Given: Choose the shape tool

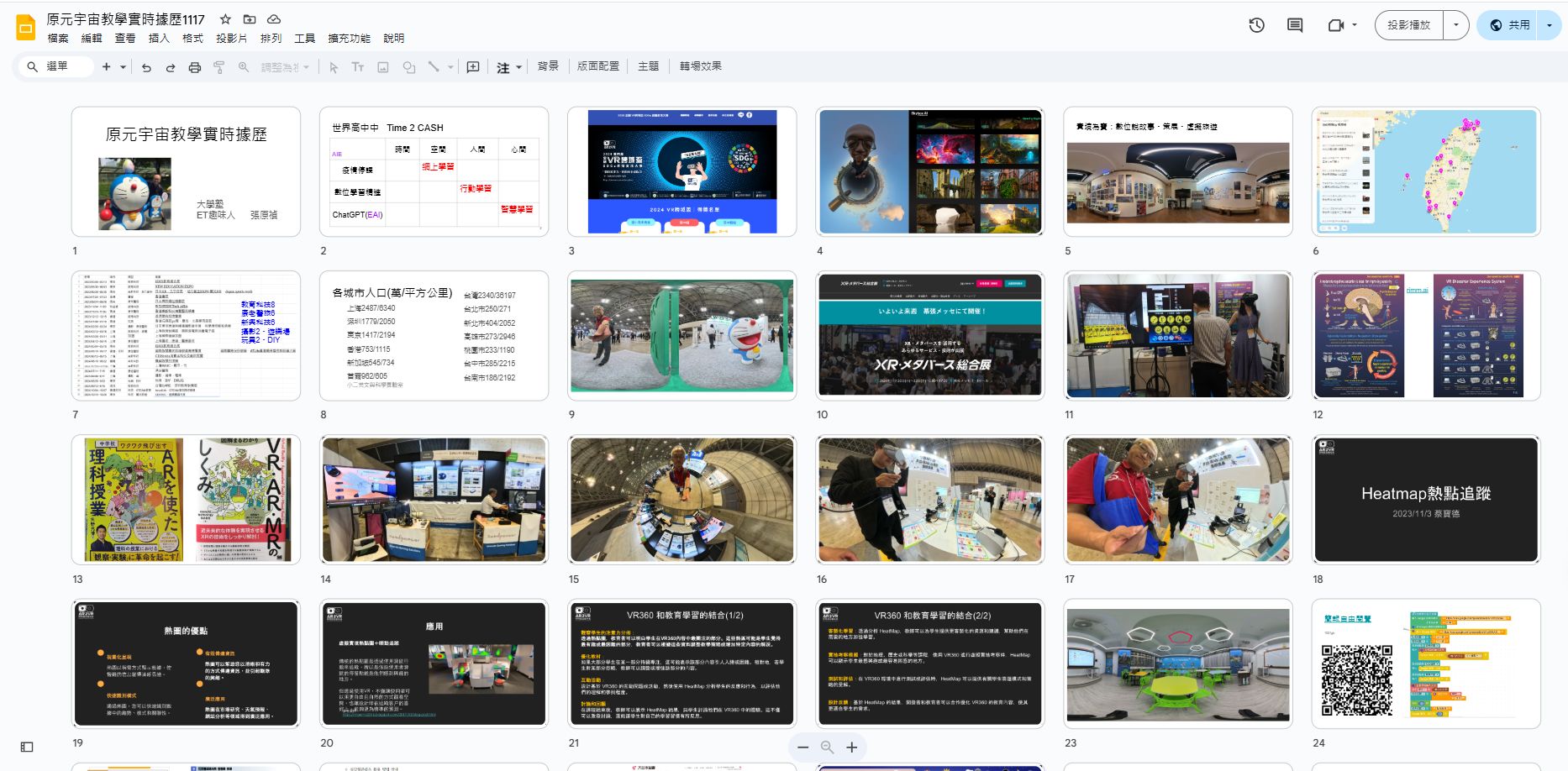Looking at the screenshot, I should coord(409,67).
